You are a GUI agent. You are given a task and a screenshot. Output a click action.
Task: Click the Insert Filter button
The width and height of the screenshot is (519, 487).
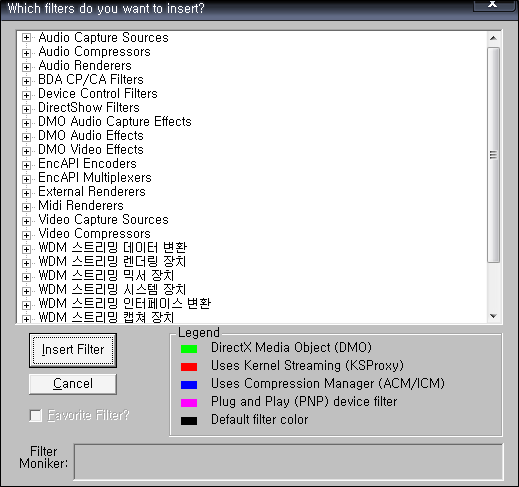[73, 350]
